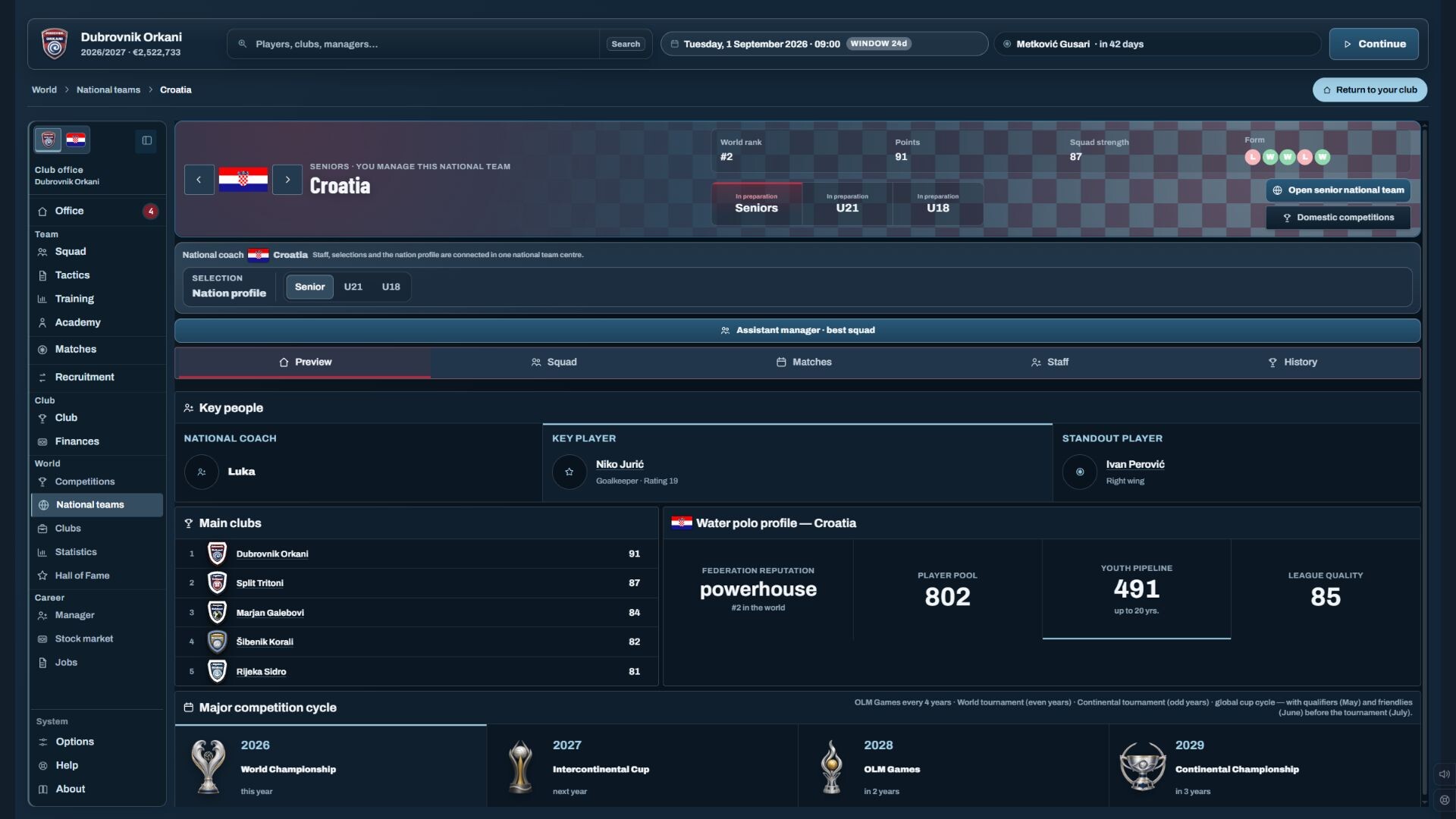Click Assistant manager best squad bar
The height and width of the screenshot is (819, 1456).
tap(797, 331)
